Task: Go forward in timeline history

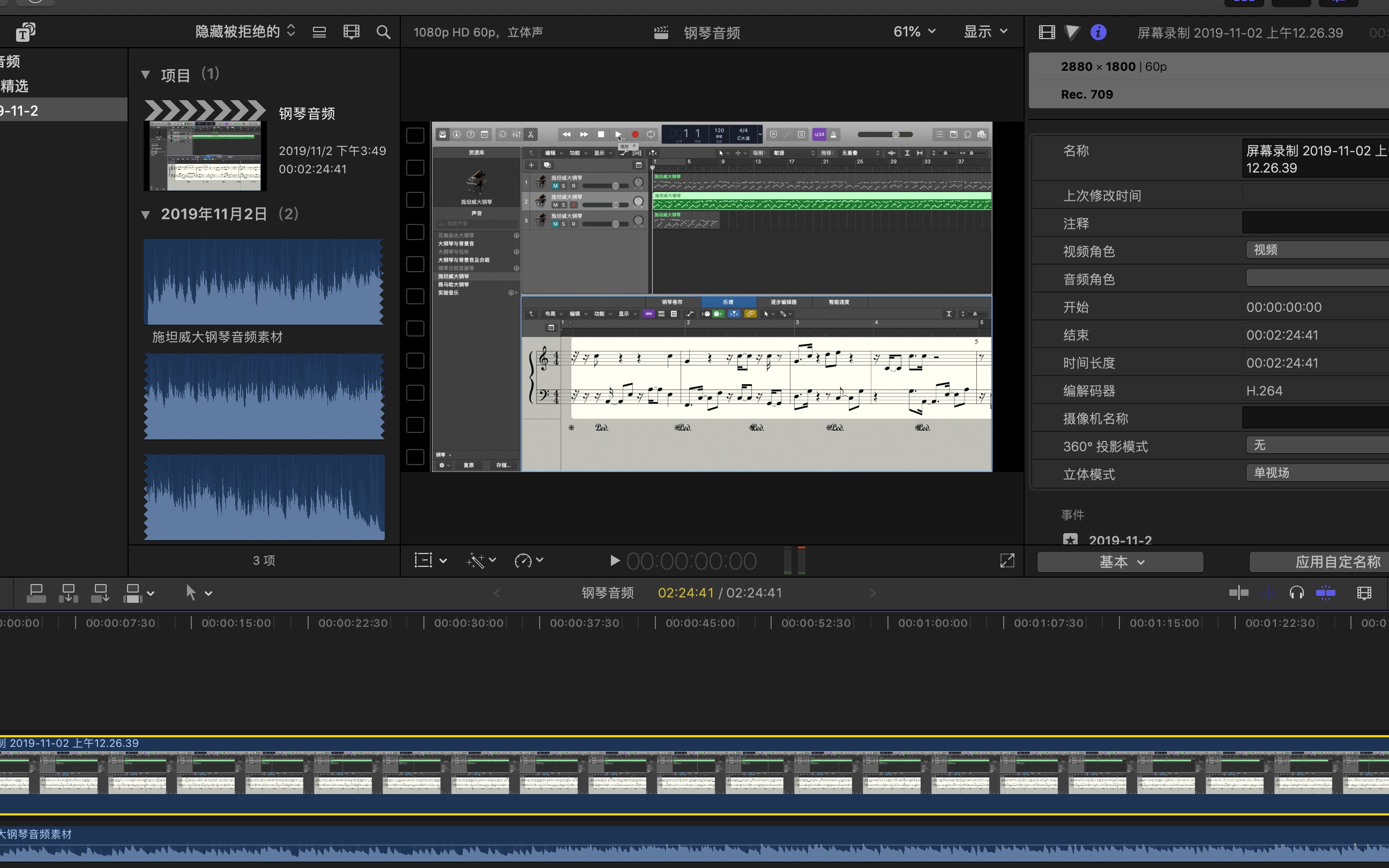Action: point(872,593)
